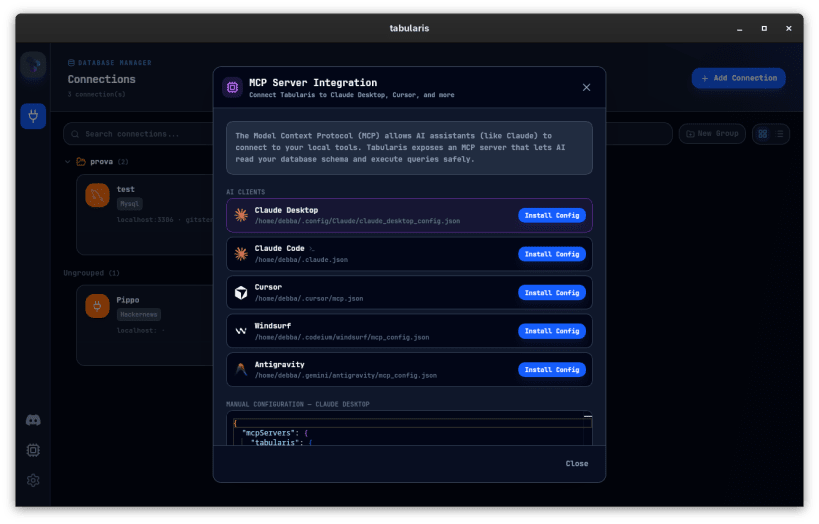Screen dimensions: 819x524
Task: Click the Ungrouped (1) section label
Action: coord(91,273)
